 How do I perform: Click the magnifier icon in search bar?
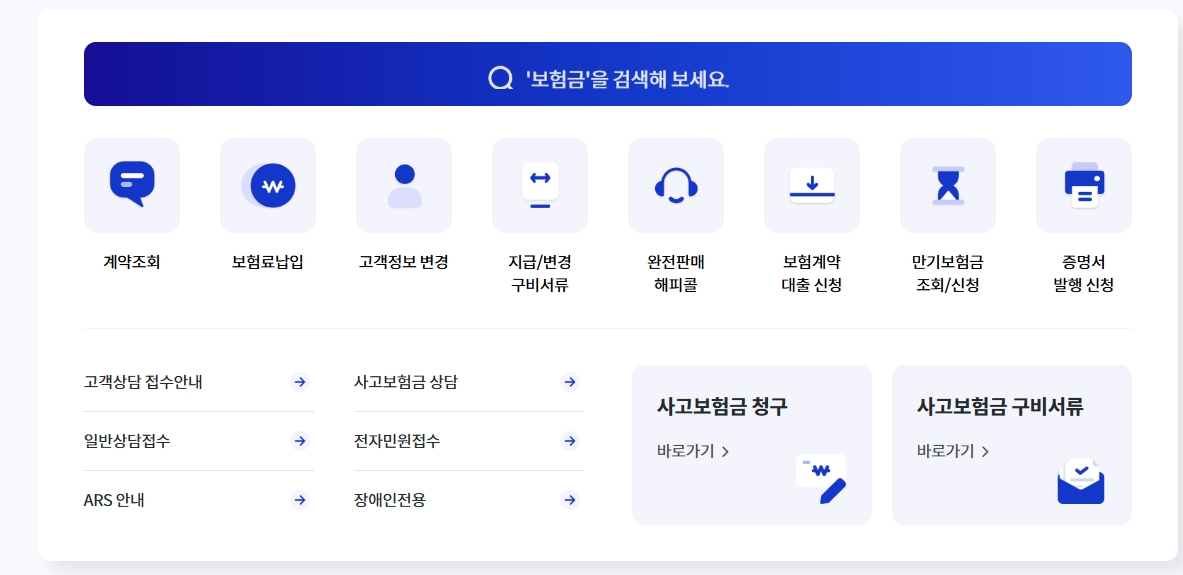coord(500,78)
